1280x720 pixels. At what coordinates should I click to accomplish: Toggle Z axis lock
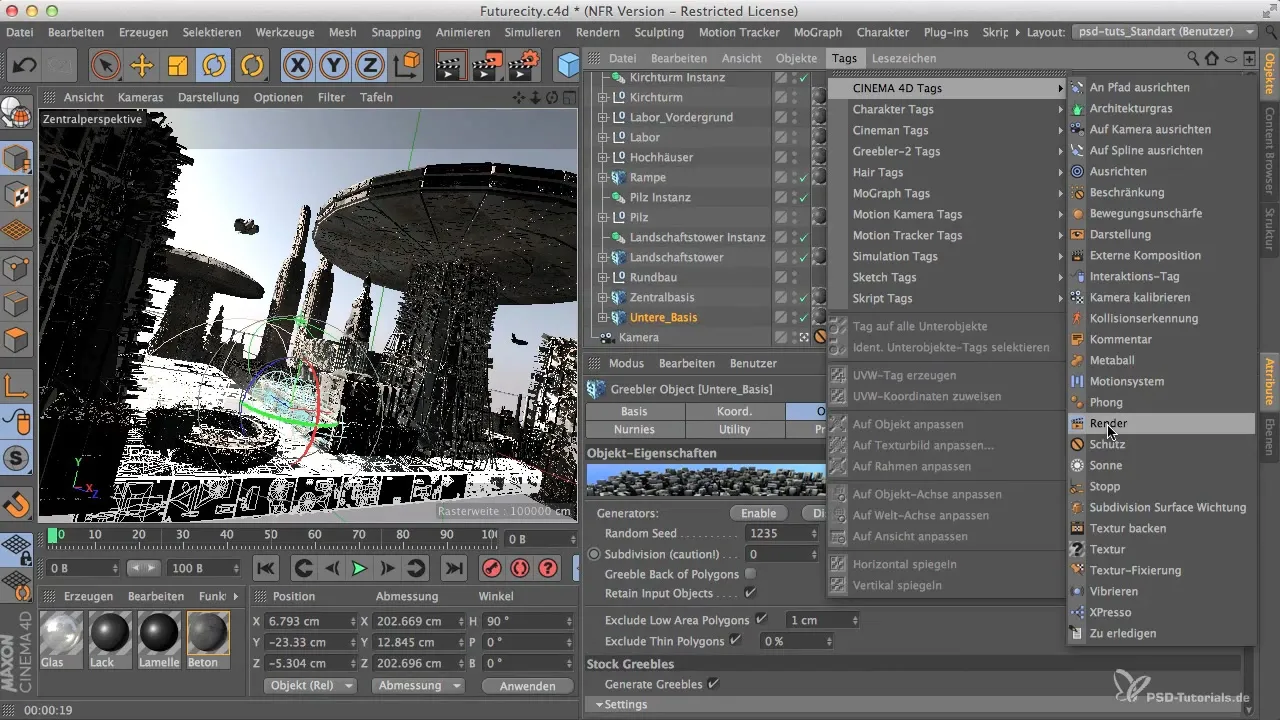click(x=370, y=66)
